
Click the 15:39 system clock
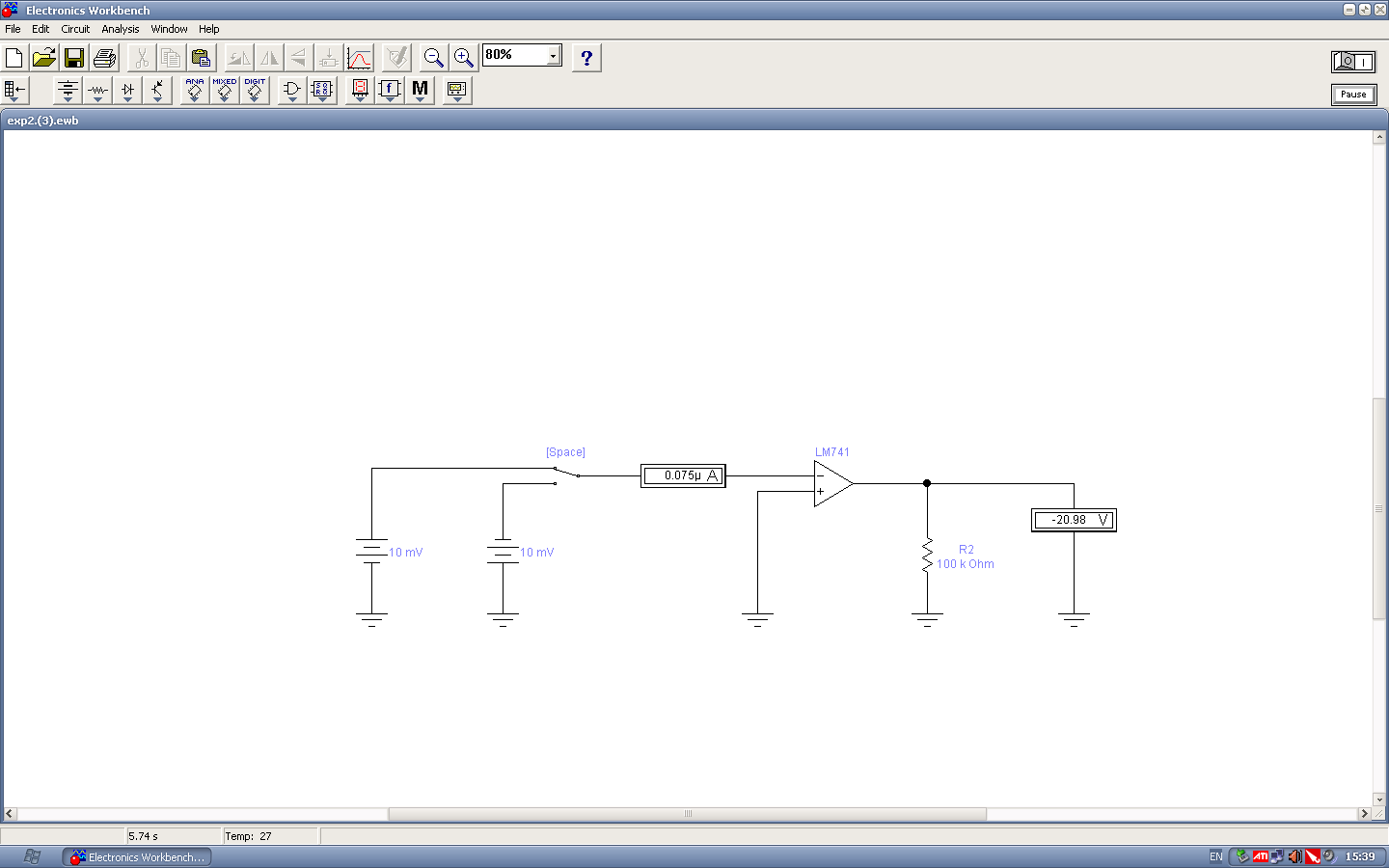coord(1360,856)
